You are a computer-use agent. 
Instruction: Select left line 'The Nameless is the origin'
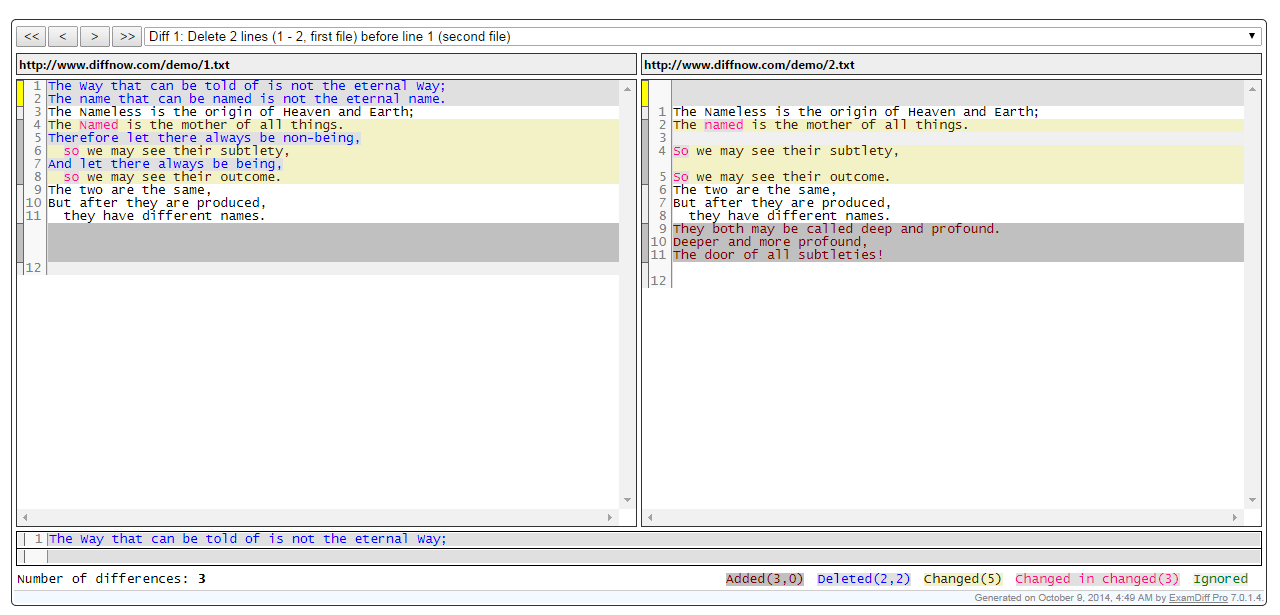tap(231, 112)
